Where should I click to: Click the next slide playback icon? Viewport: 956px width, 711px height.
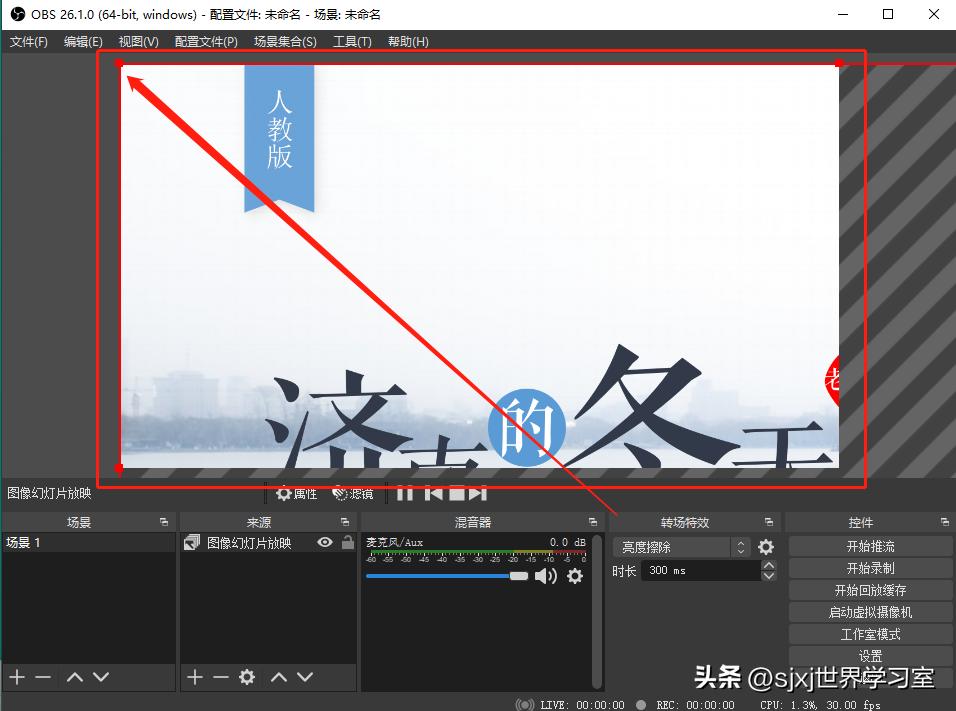[479, 492]
